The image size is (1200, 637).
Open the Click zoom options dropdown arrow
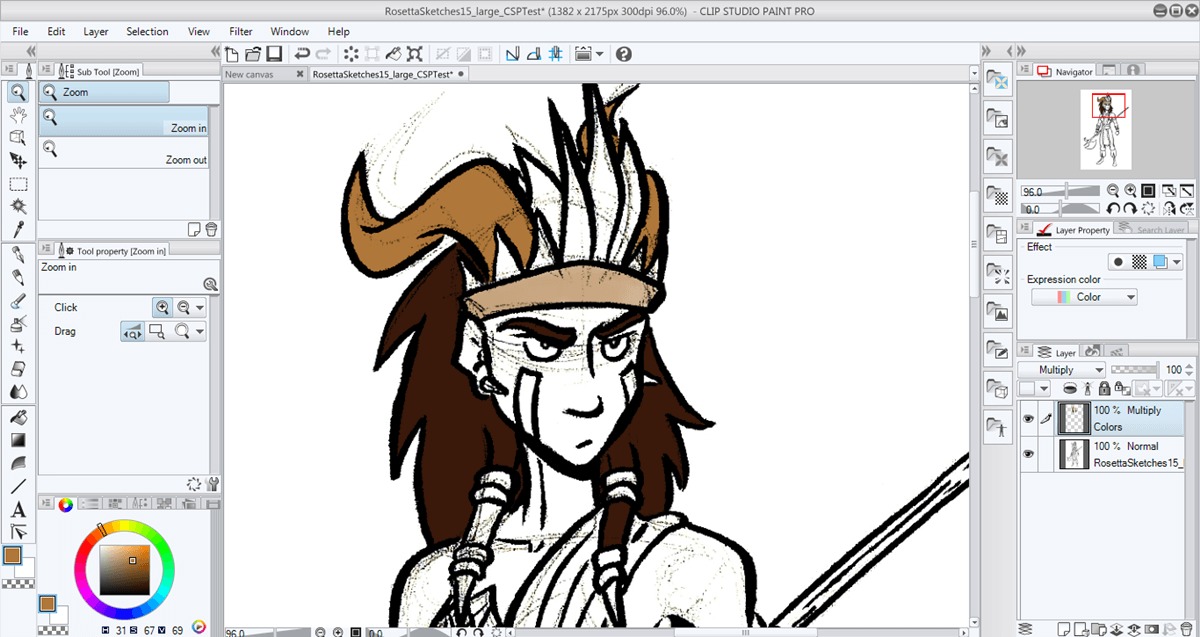[201, 308]
